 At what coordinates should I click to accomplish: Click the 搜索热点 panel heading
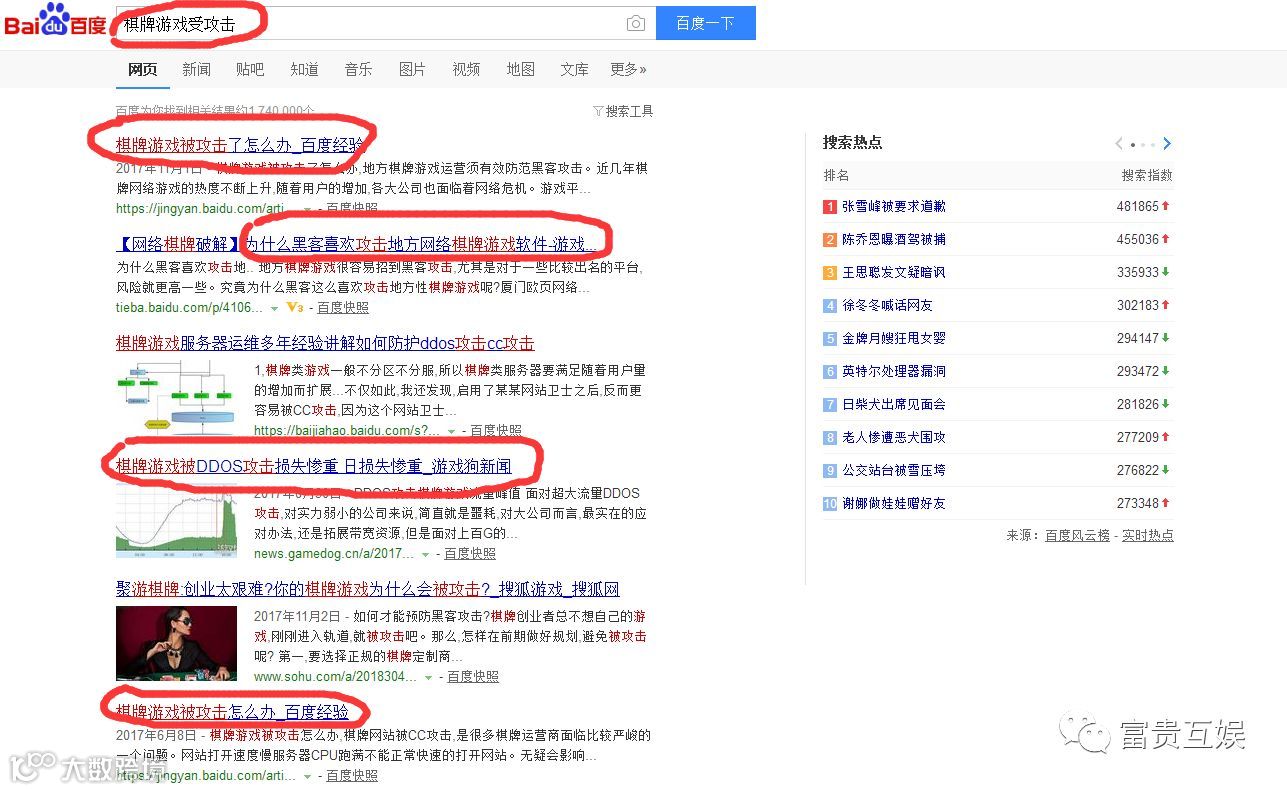852,142
